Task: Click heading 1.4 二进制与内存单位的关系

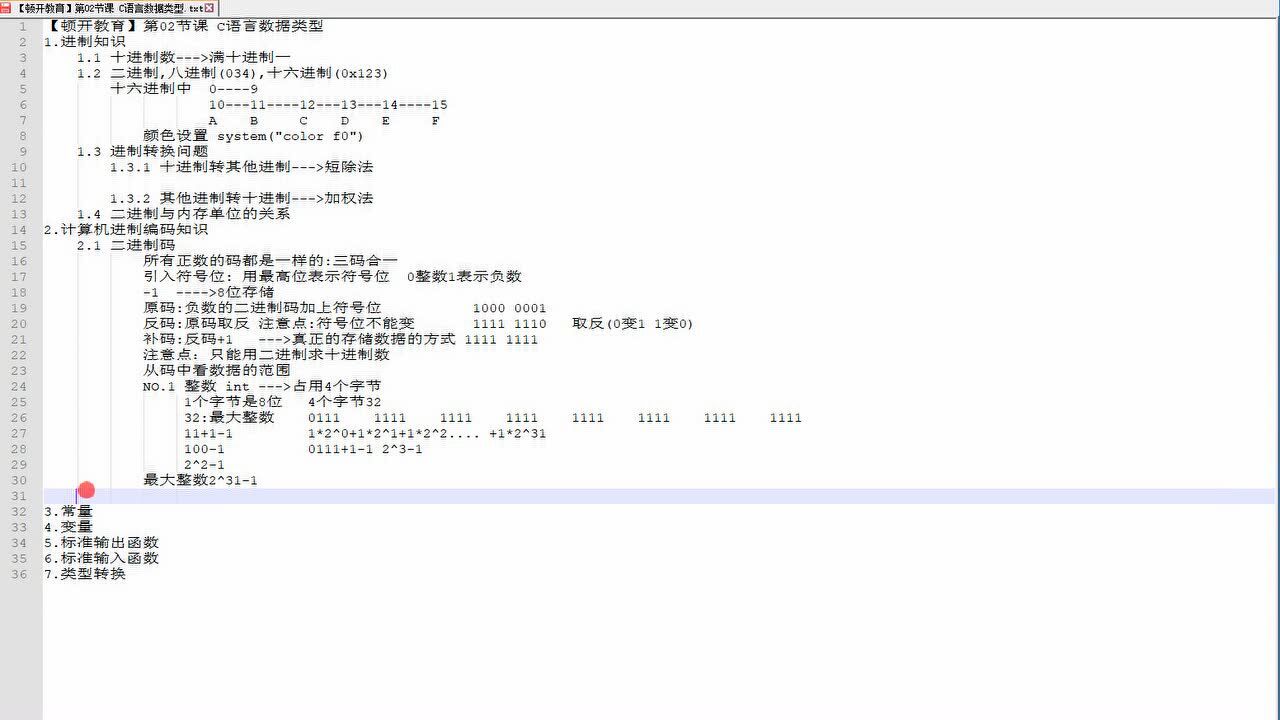Action: (x=184, y=214)
